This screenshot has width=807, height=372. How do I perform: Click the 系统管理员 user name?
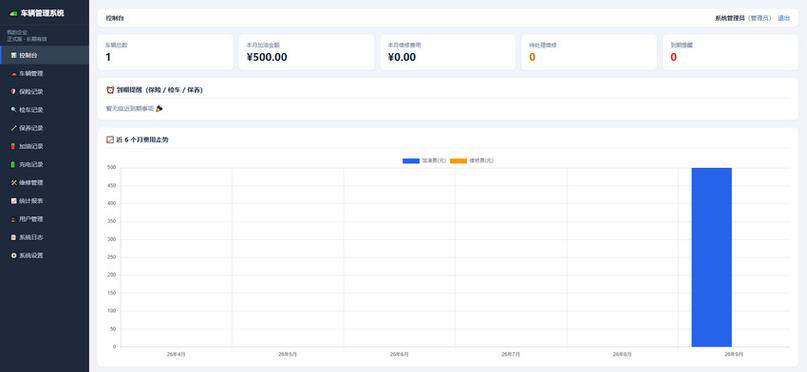(x=730, y=18)
